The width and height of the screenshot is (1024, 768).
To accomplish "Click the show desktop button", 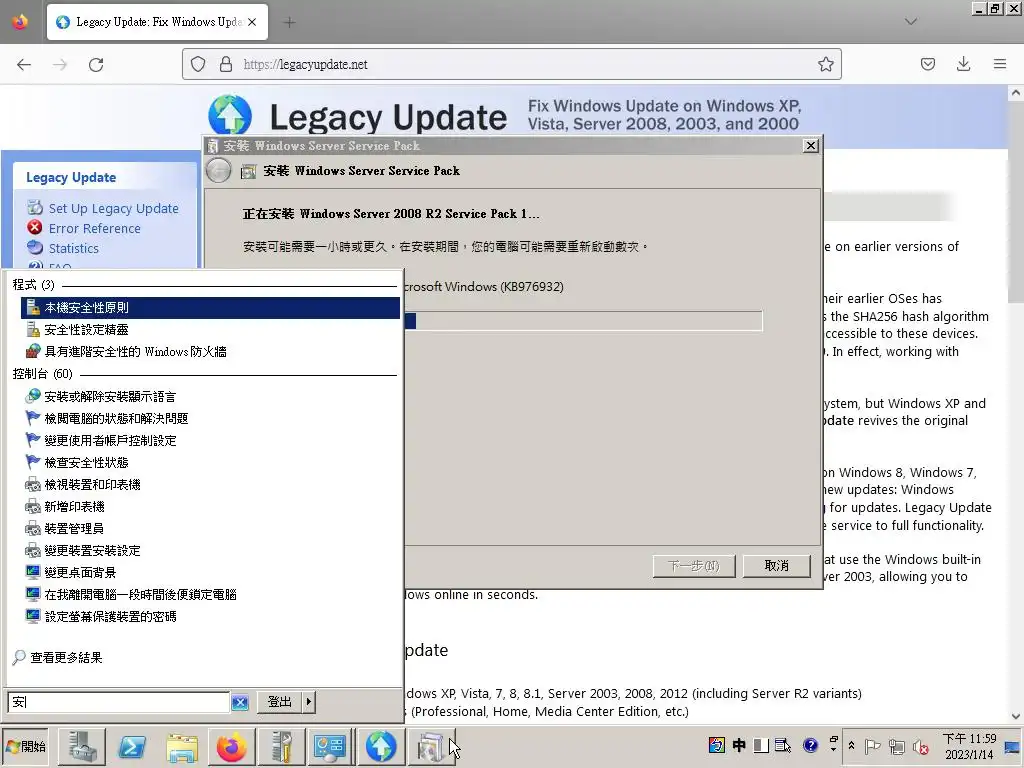I will pyautogui.click(x=1014, y=746).
